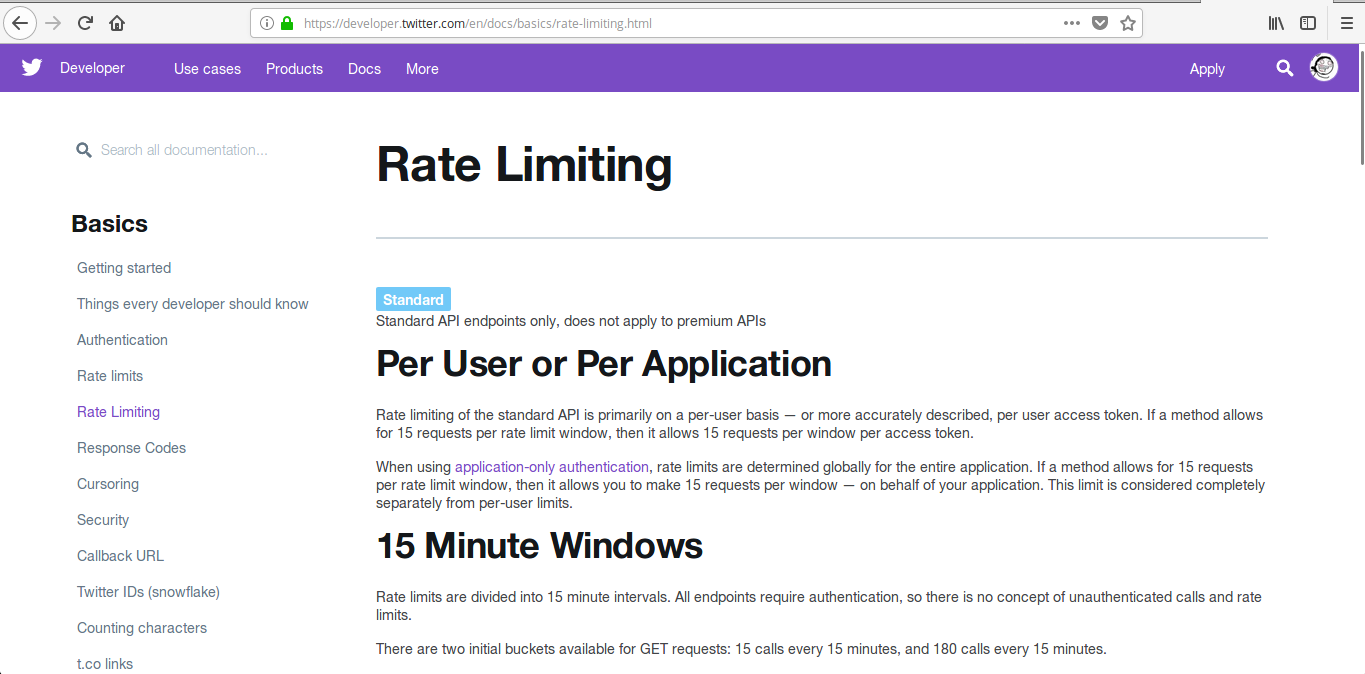This screenshot has width=1365, height=674.
Task: Open Counting characters sidebar link
Action: pos(142,628)
